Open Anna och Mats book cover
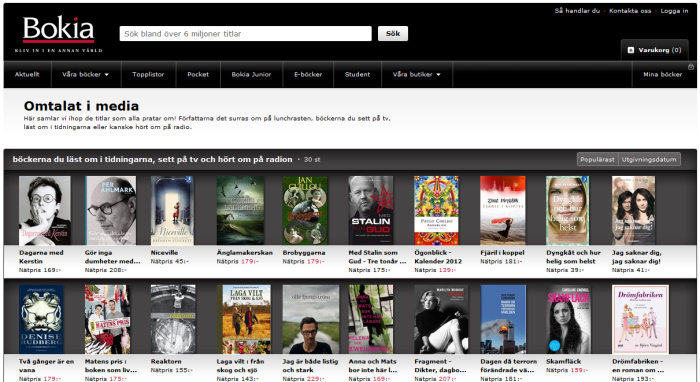The height and width of the screenshot is (382, 700). [371, 319]
